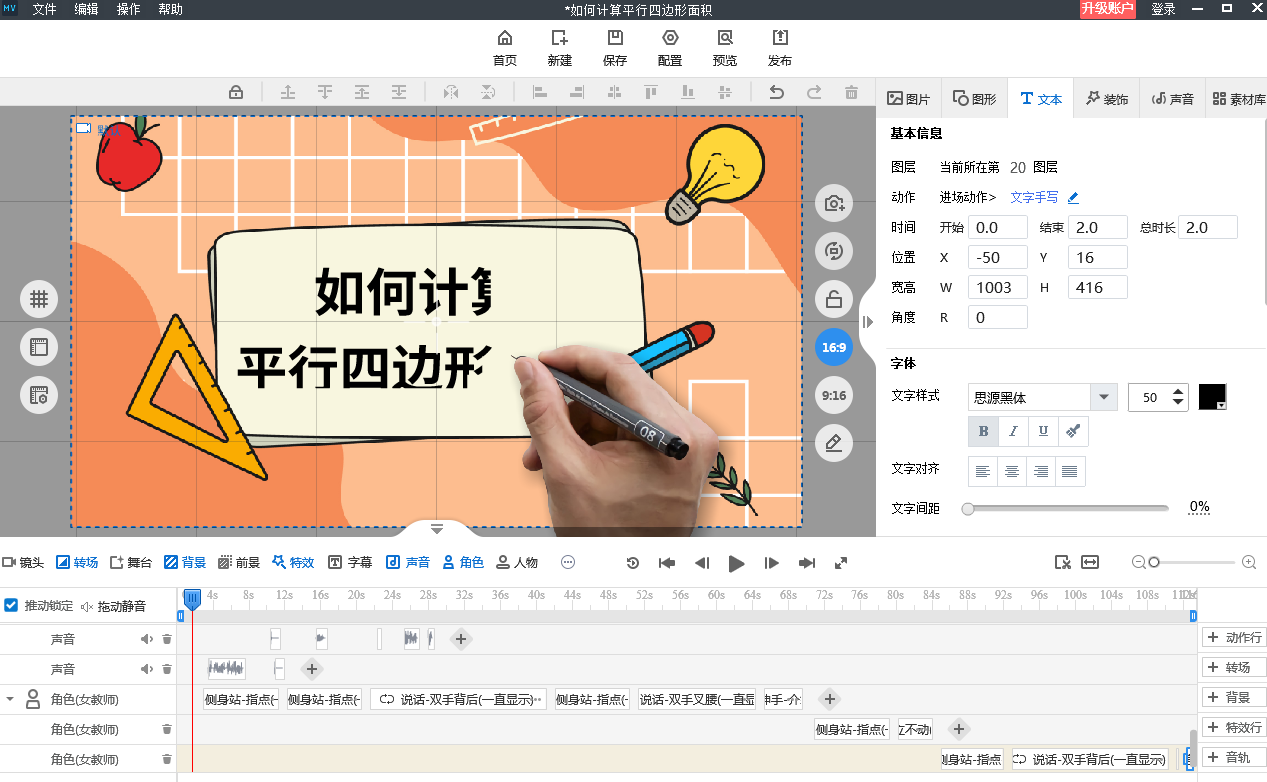
Task: Play the timeline with play button
Action: click(737, 563)
